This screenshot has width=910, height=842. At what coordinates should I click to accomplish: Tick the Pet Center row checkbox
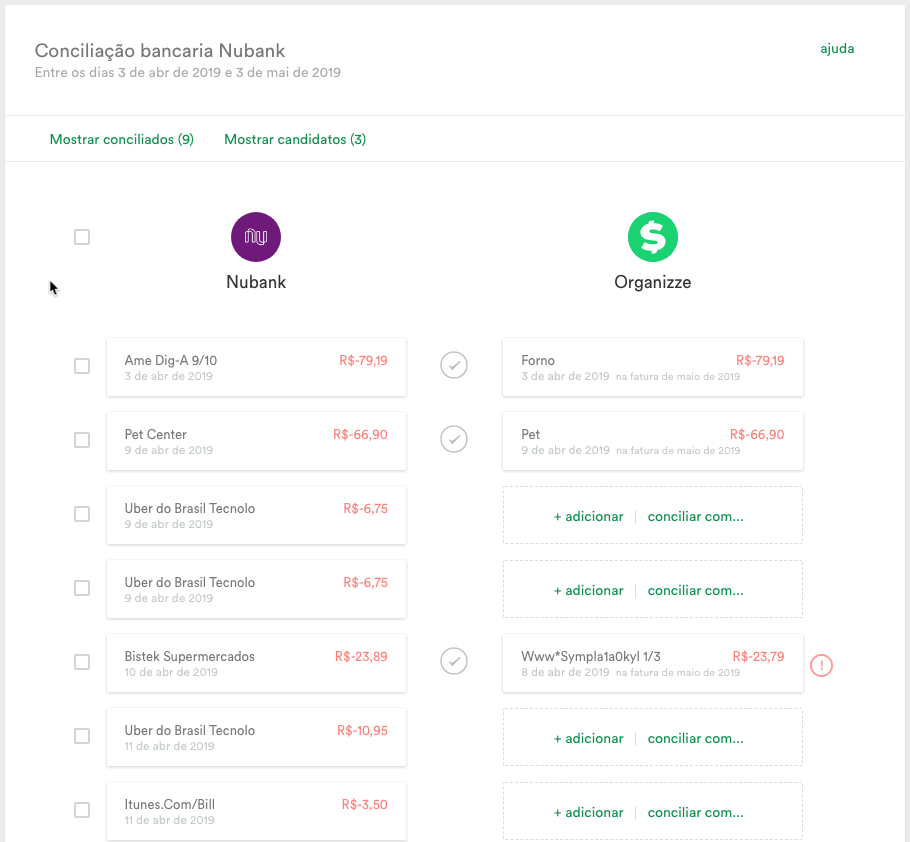tap(82, 440)
